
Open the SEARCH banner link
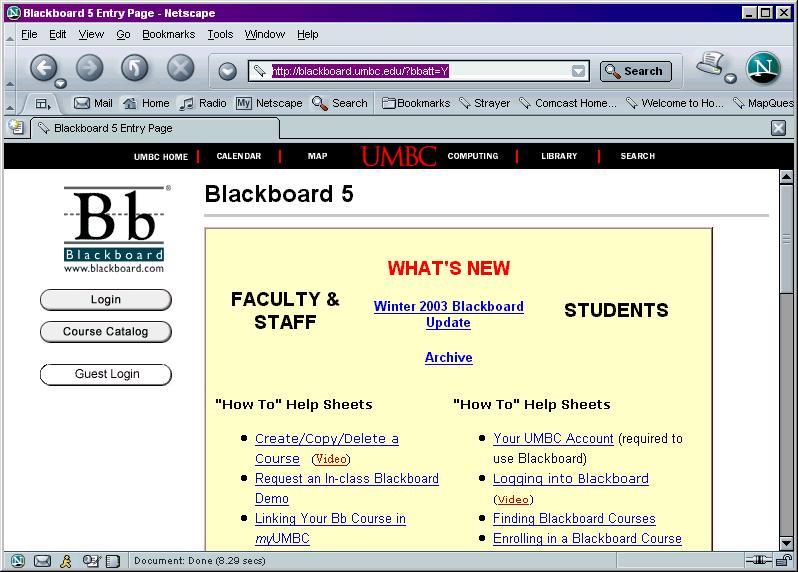[638, 156]
